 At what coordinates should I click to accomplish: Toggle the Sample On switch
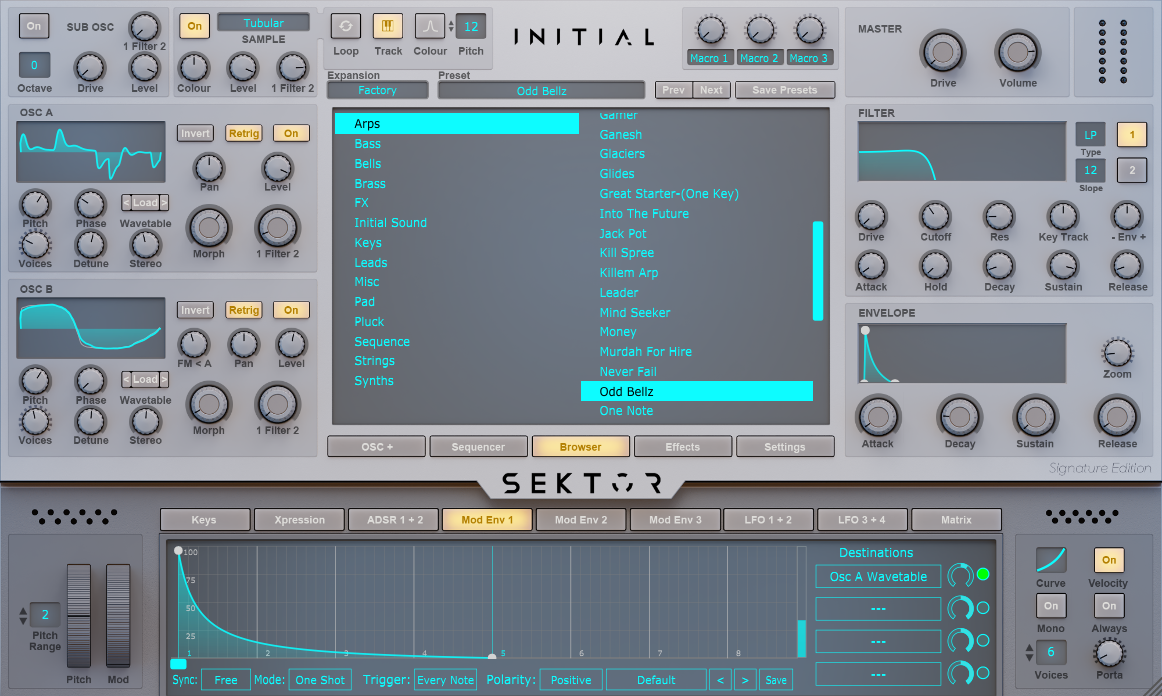point(194,26)
